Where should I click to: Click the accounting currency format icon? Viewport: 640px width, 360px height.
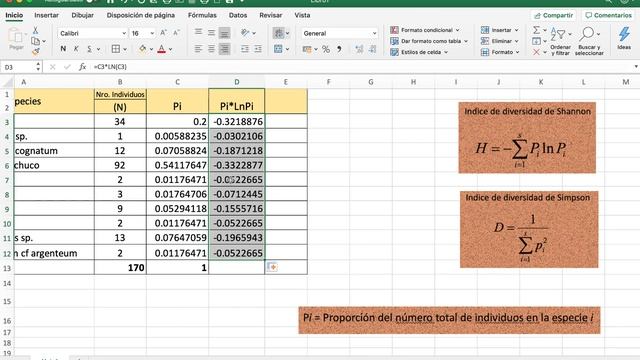[307, 49]
